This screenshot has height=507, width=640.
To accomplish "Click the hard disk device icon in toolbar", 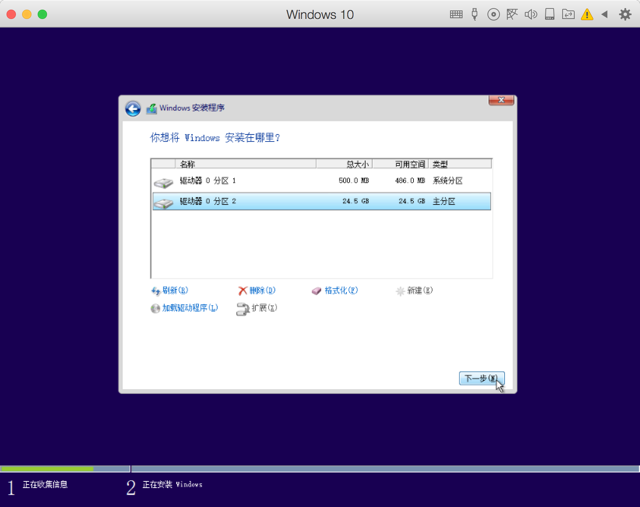I will coord(550,15).
